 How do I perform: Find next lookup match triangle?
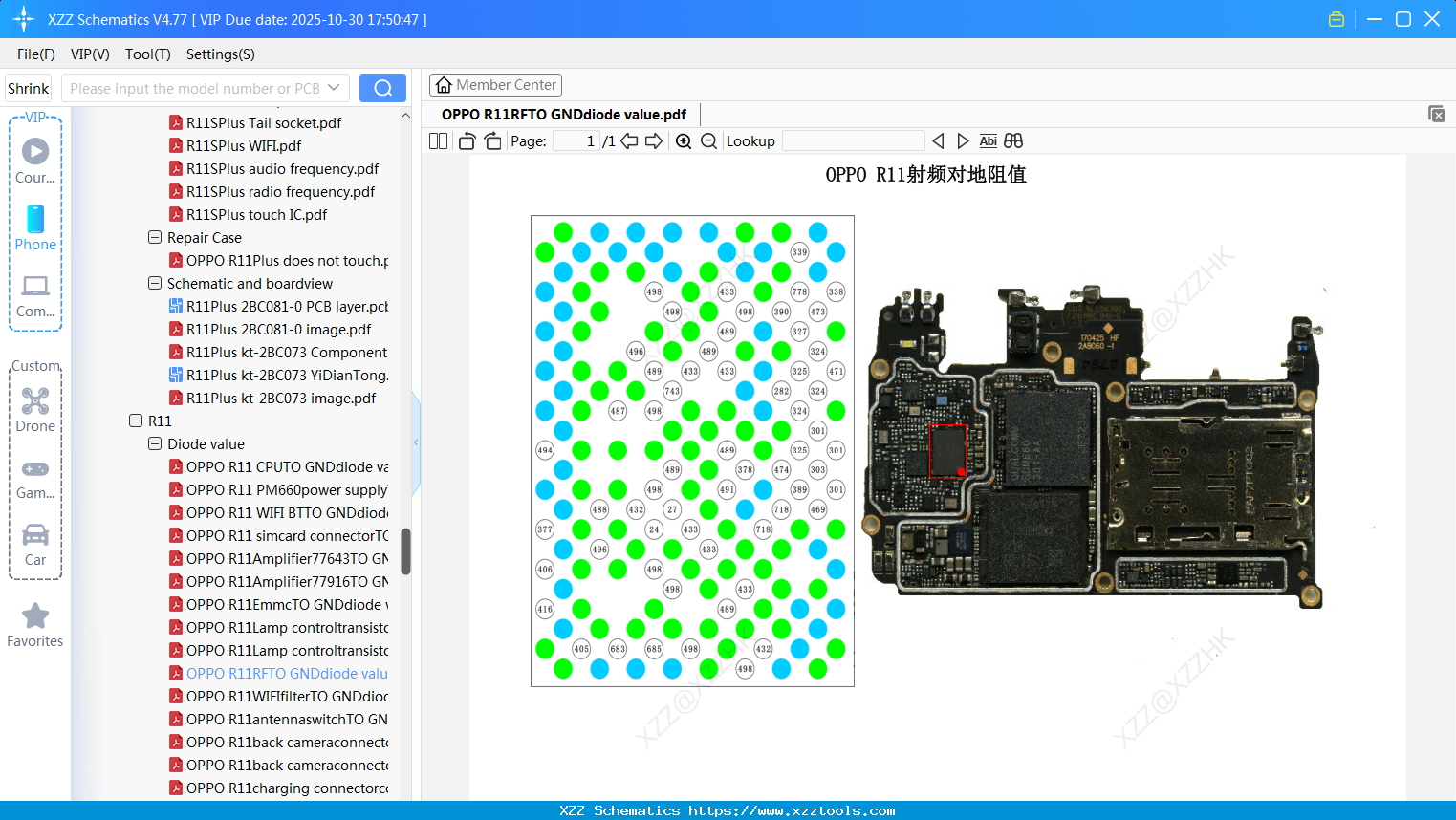point(963,140)
